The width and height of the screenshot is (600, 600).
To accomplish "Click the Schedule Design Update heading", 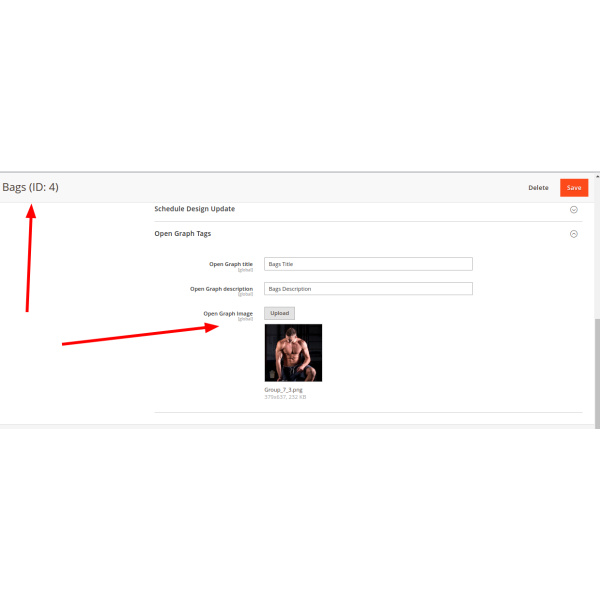I will click(x=194, y=209).
